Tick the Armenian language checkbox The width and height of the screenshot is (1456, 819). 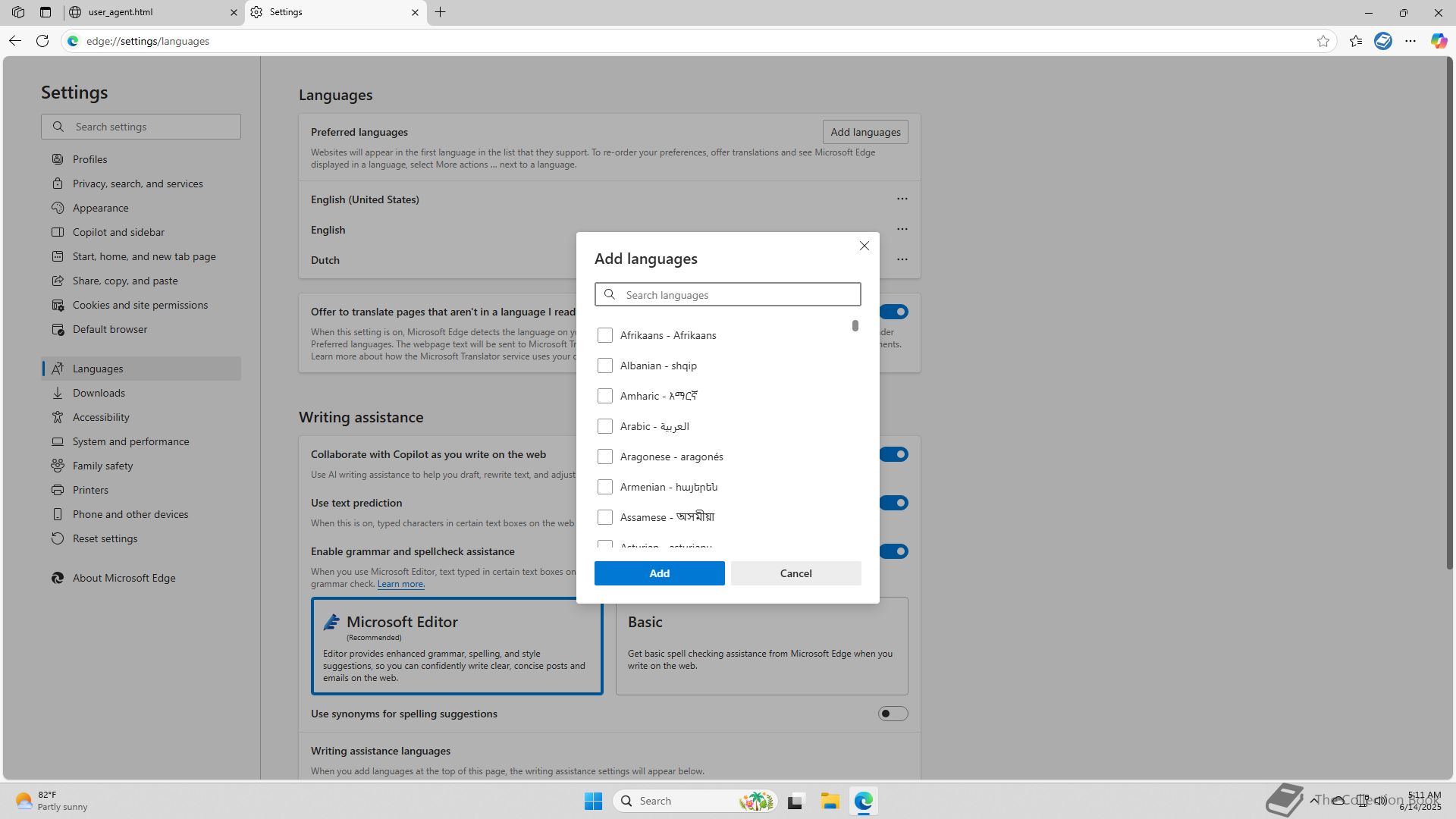point(604,487)
